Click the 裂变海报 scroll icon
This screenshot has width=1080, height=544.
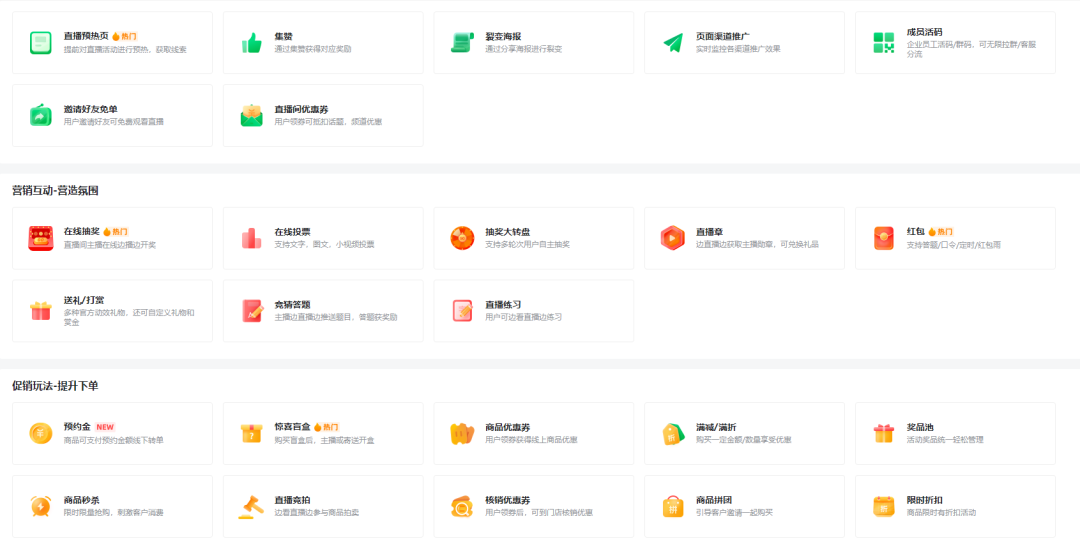(462, 42)
